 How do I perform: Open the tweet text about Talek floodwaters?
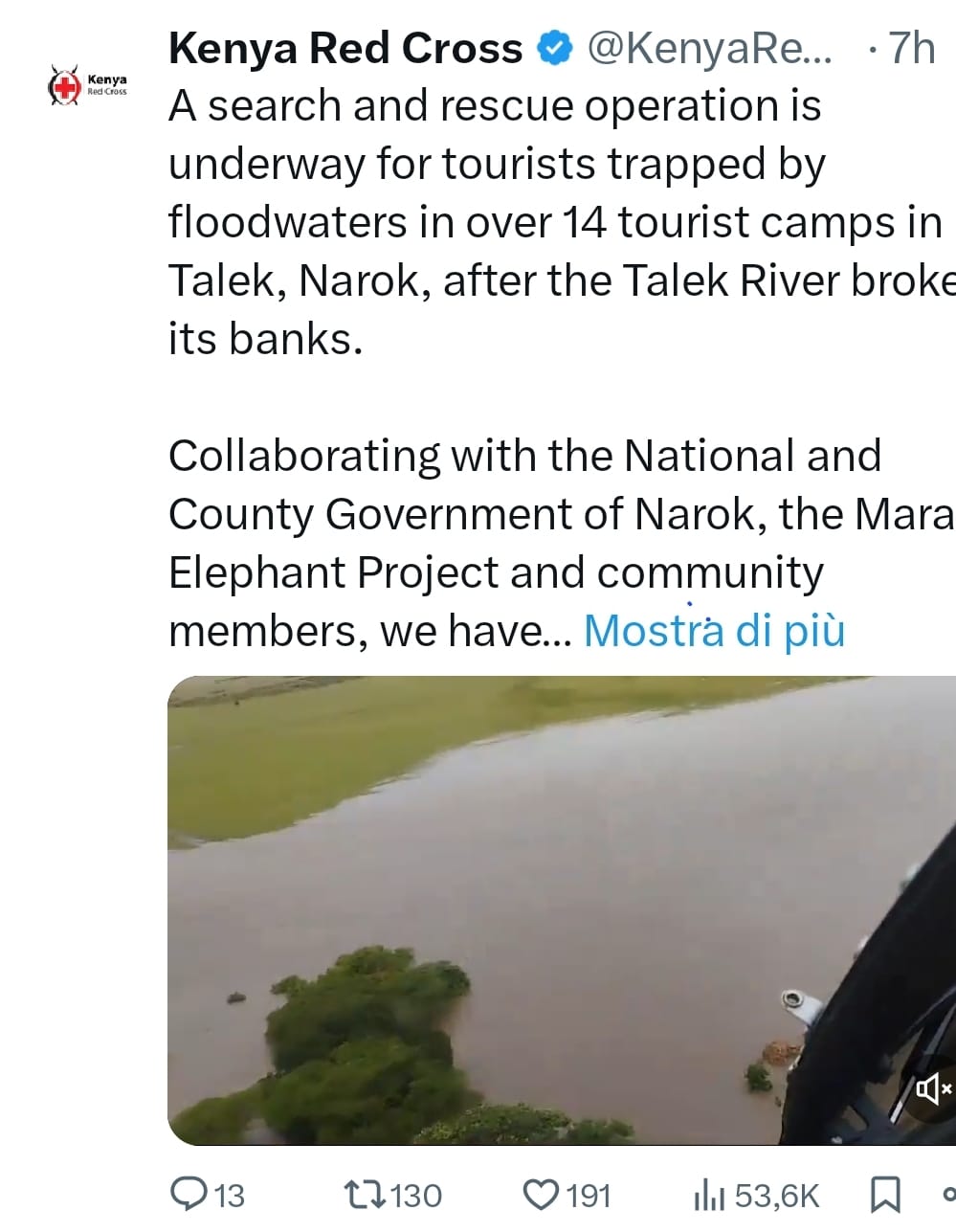click(x=562, y=222)
